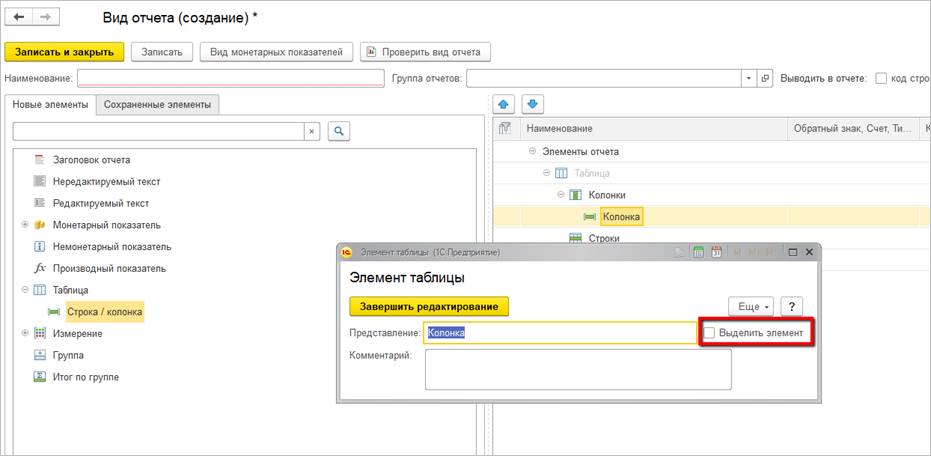Enable the Выделить элемент checkbox

709,333
